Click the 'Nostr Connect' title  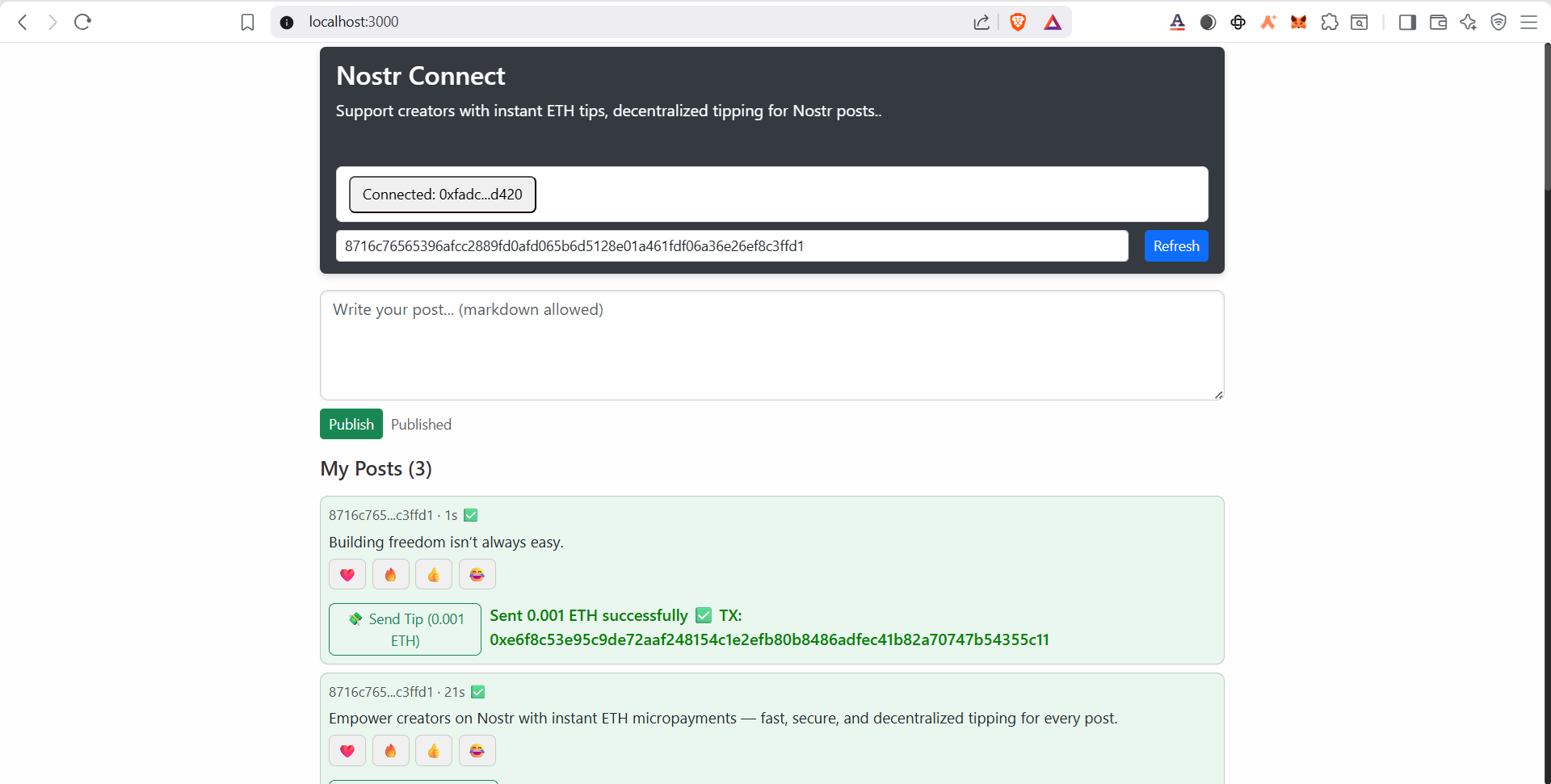[420, 75]
